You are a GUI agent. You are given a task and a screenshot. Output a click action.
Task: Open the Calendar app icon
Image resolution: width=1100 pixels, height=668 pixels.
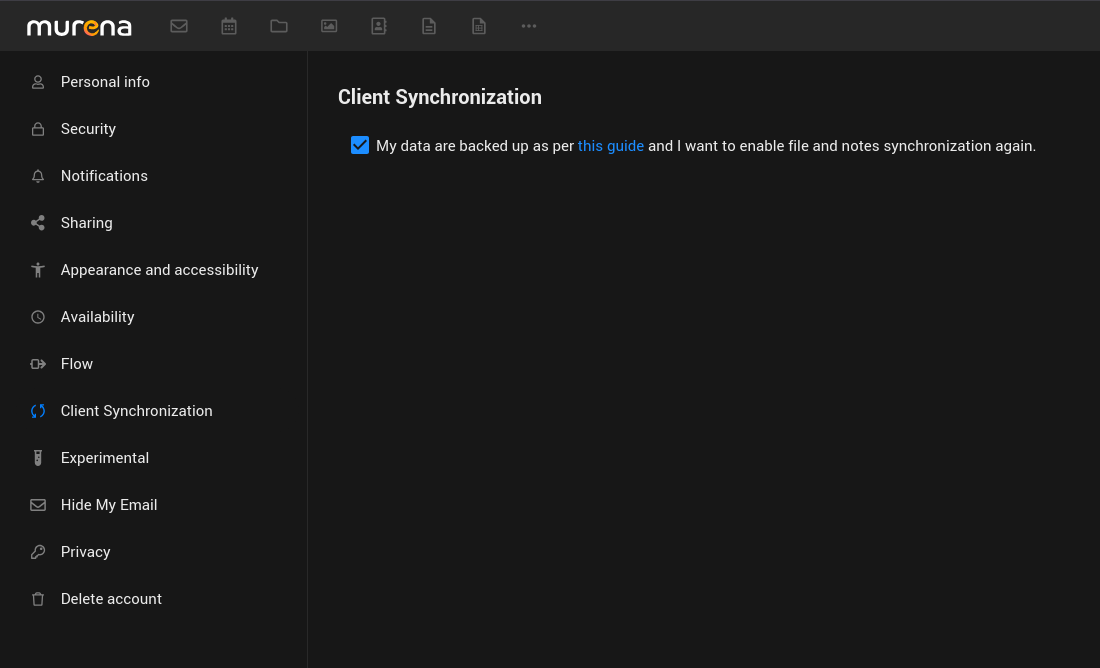229,26
